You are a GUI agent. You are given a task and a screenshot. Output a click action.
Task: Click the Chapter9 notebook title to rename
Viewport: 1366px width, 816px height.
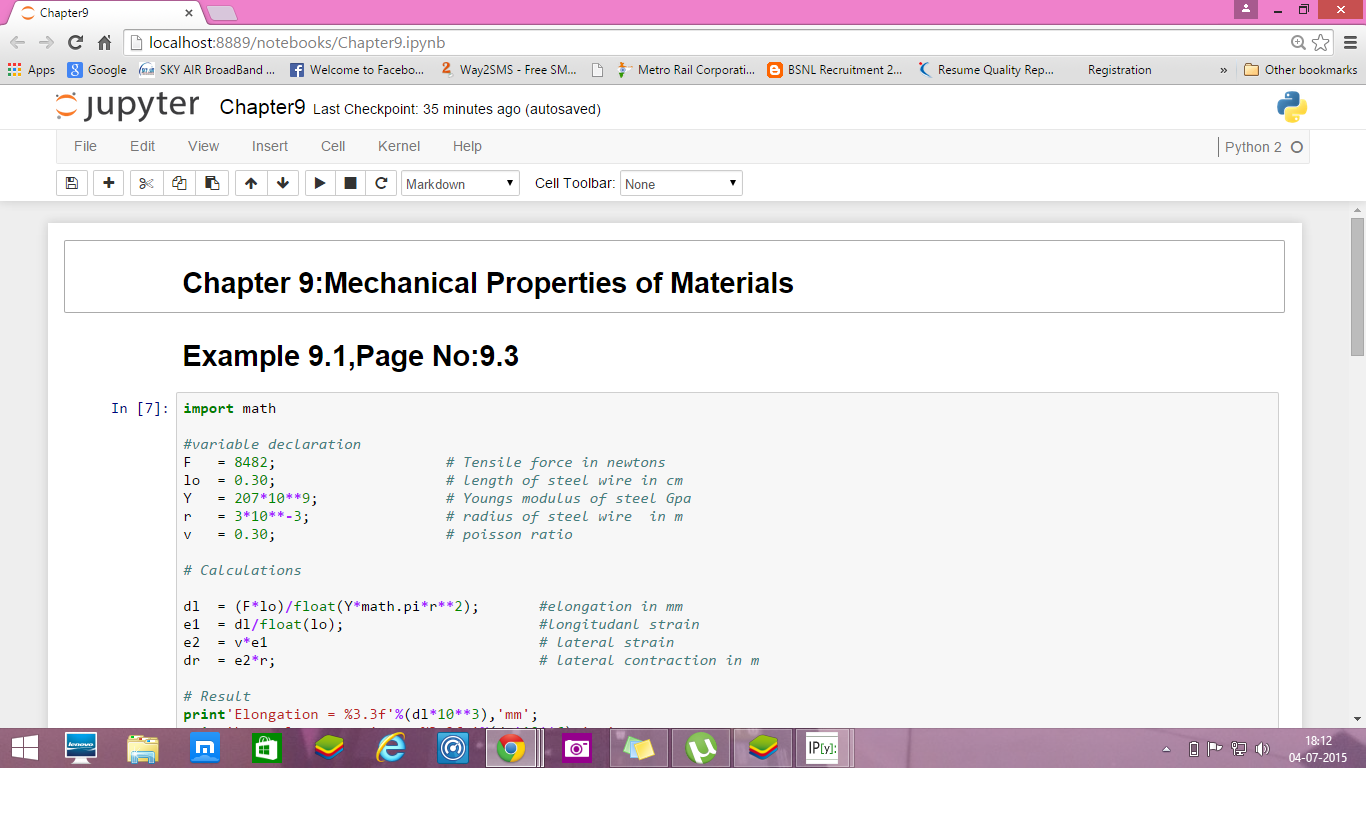262,107
